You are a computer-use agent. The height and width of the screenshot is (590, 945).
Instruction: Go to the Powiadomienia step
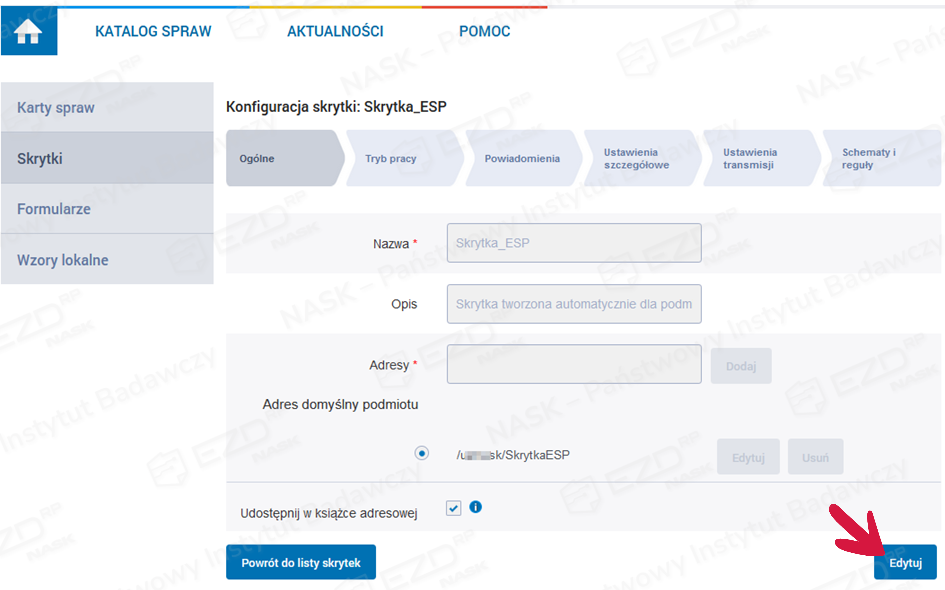(x=522, y=159)
